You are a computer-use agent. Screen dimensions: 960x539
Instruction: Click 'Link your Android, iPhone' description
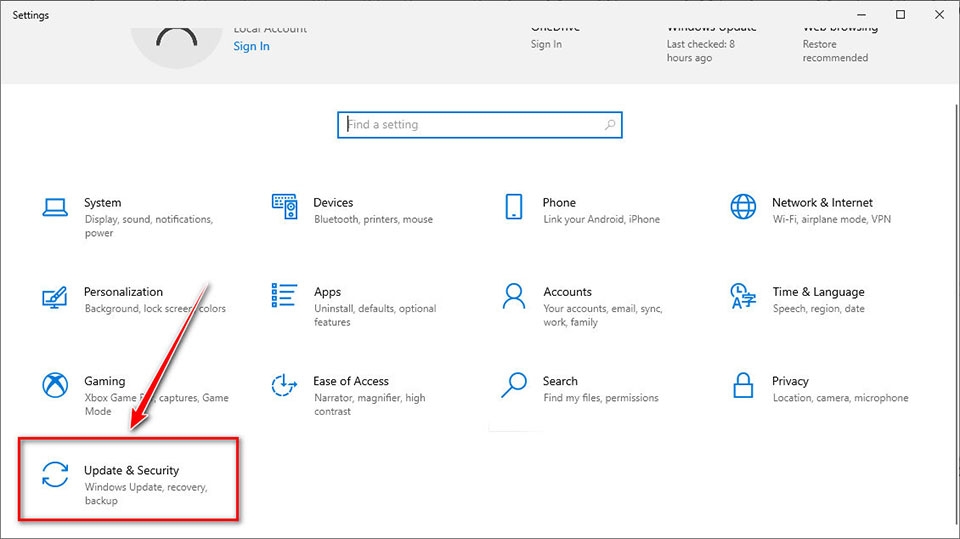[x=601, y=219]
